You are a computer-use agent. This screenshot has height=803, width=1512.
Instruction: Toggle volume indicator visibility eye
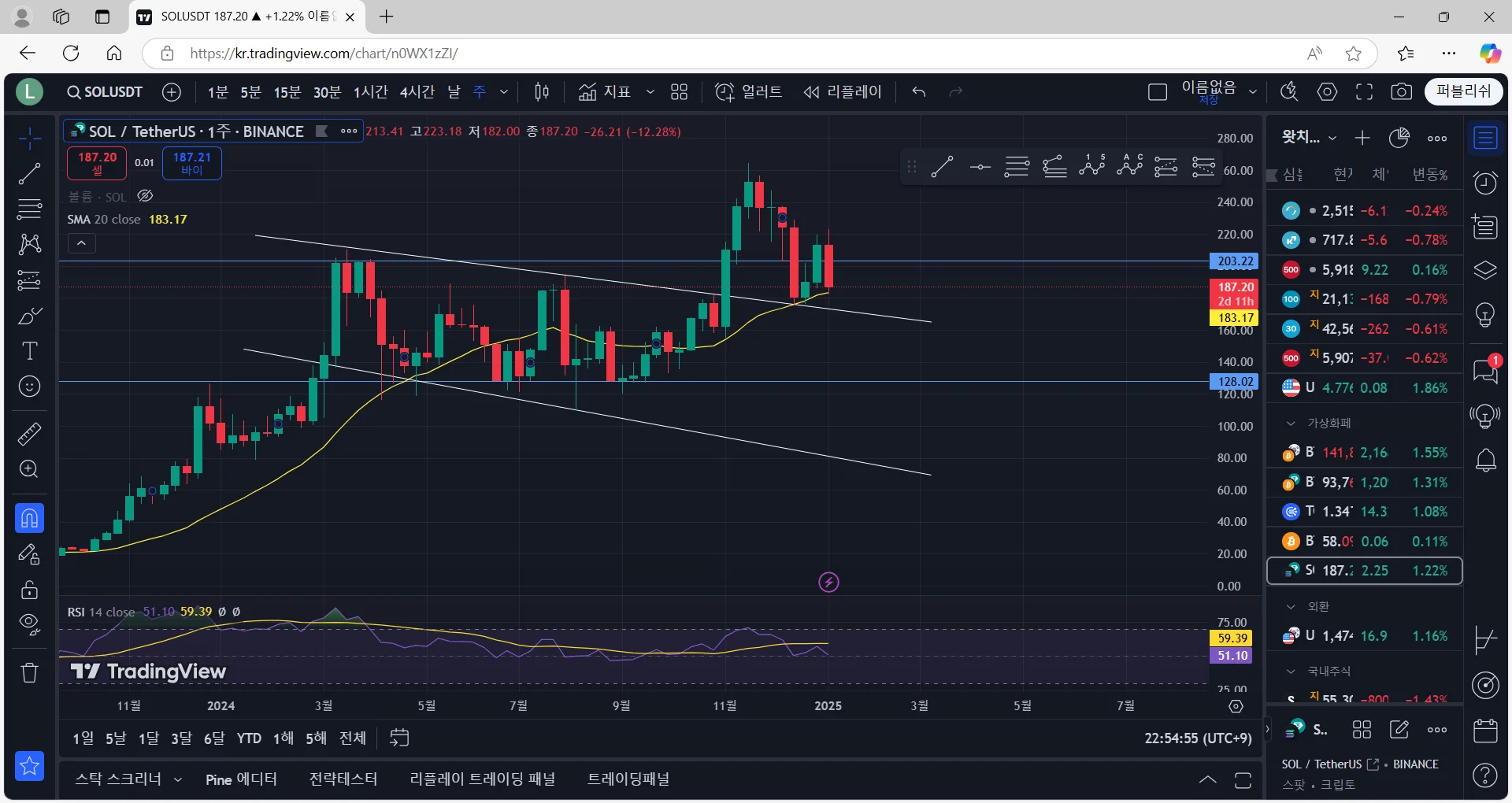coord(145,196)
